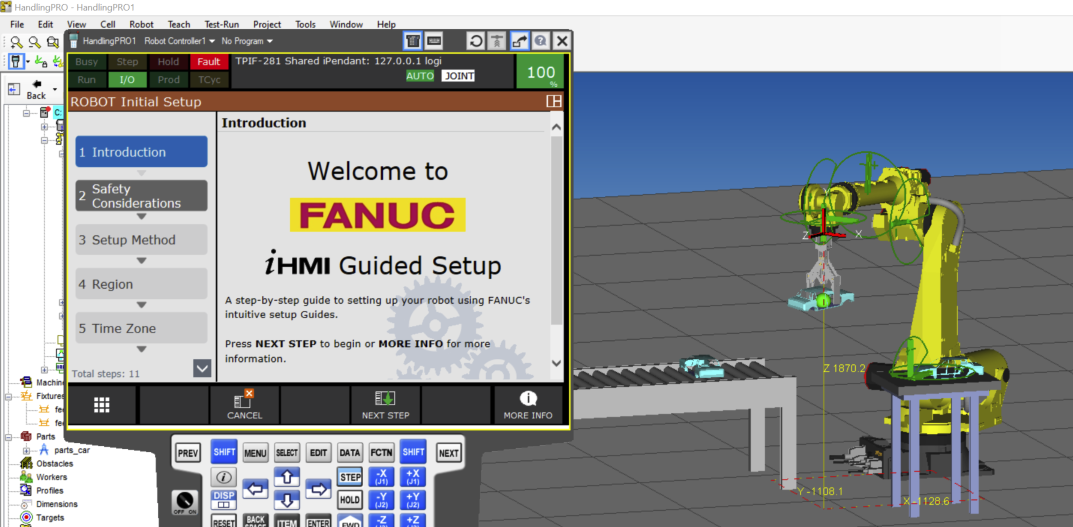Select step 4 Region
Image resolution: width=1073 pixels, height=527 pixels.
(141, 284)
